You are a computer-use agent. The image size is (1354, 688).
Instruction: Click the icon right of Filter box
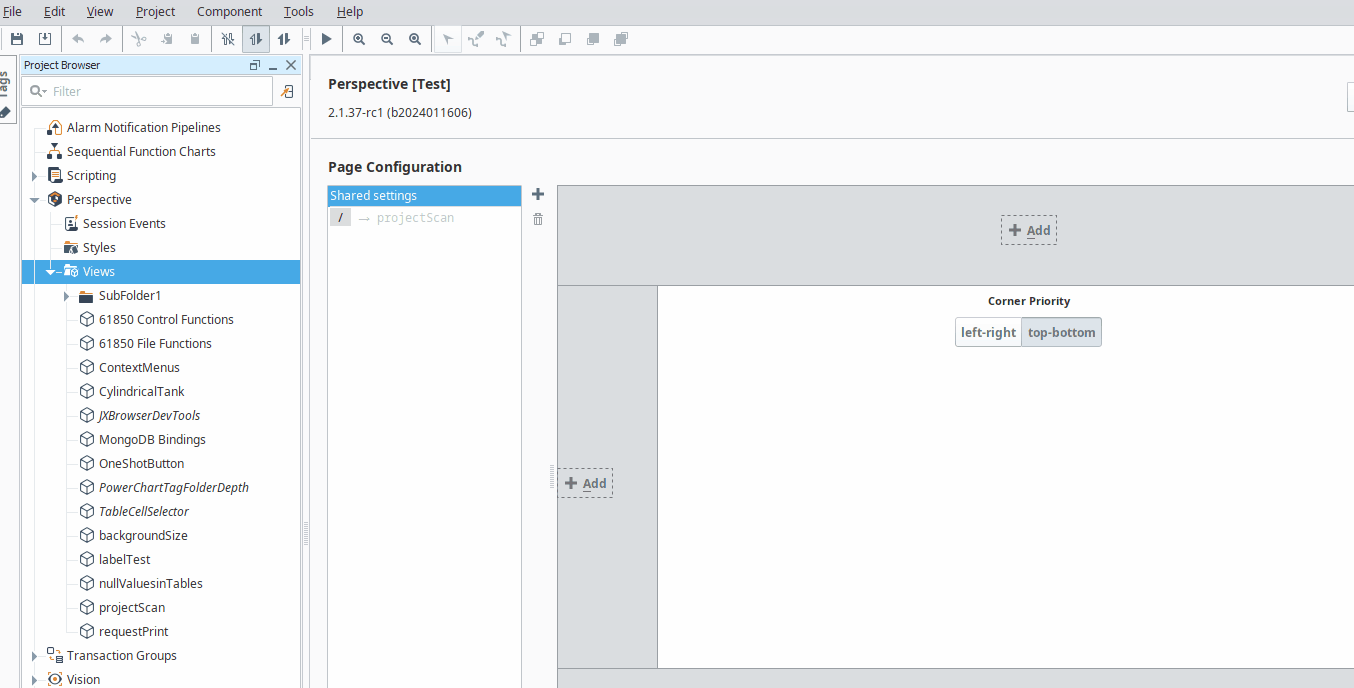click(x=287, y=91)
